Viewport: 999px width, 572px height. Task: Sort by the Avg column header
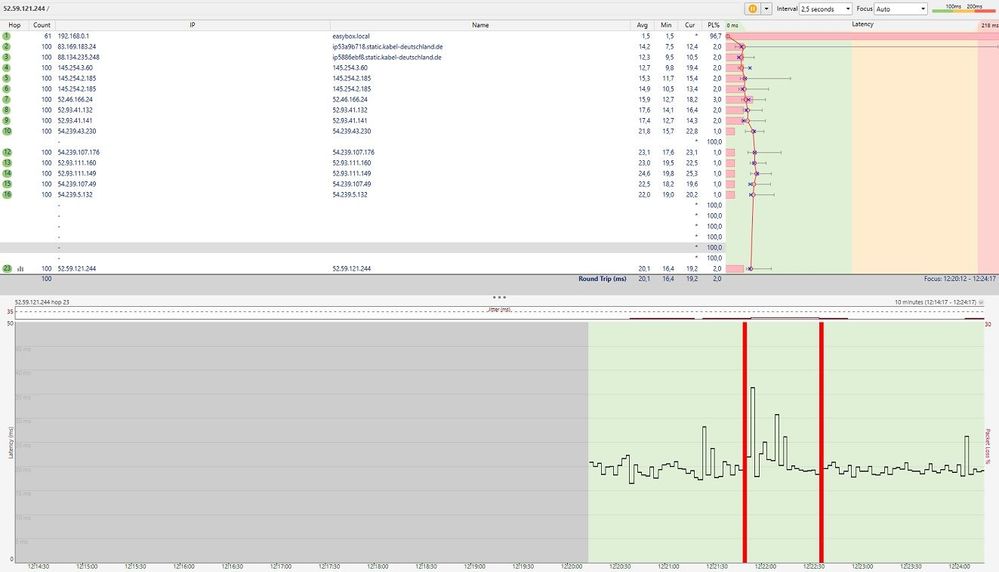pyautogui.click(x=642, y=25)
